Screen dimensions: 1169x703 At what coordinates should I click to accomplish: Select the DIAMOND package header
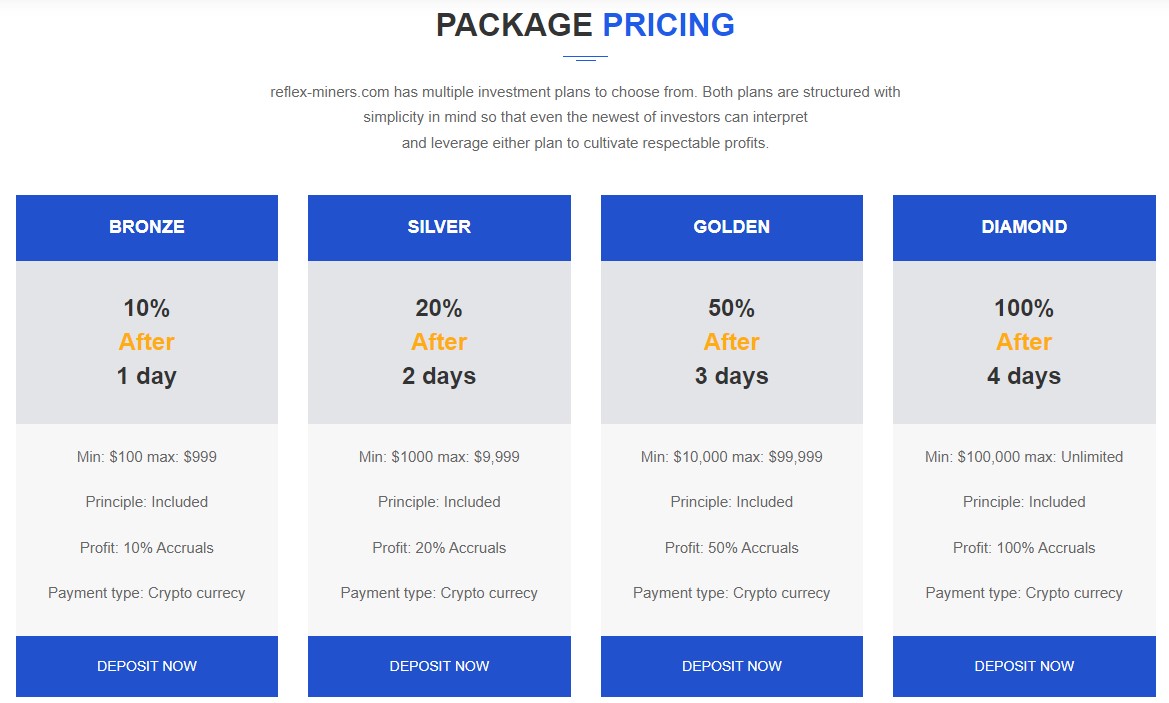point(1024,227)
